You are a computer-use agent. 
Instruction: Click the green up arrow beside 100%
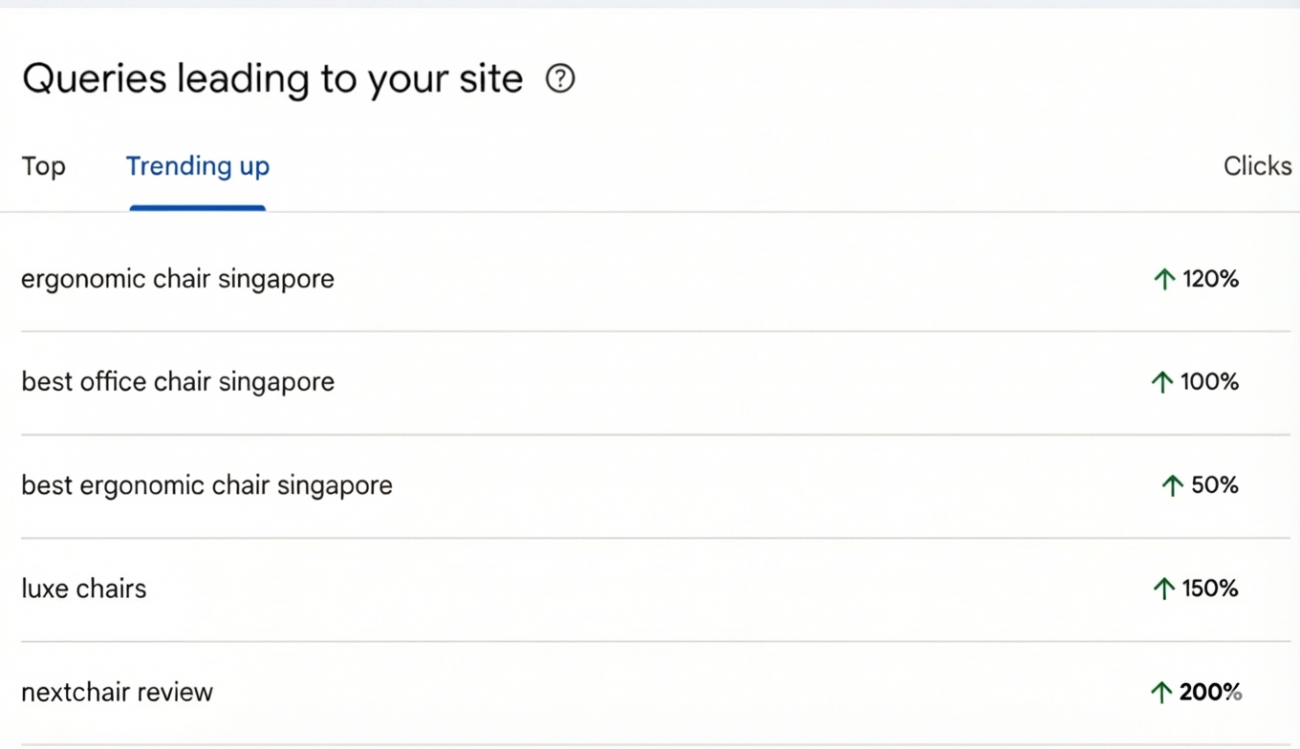coord(1161,383)
